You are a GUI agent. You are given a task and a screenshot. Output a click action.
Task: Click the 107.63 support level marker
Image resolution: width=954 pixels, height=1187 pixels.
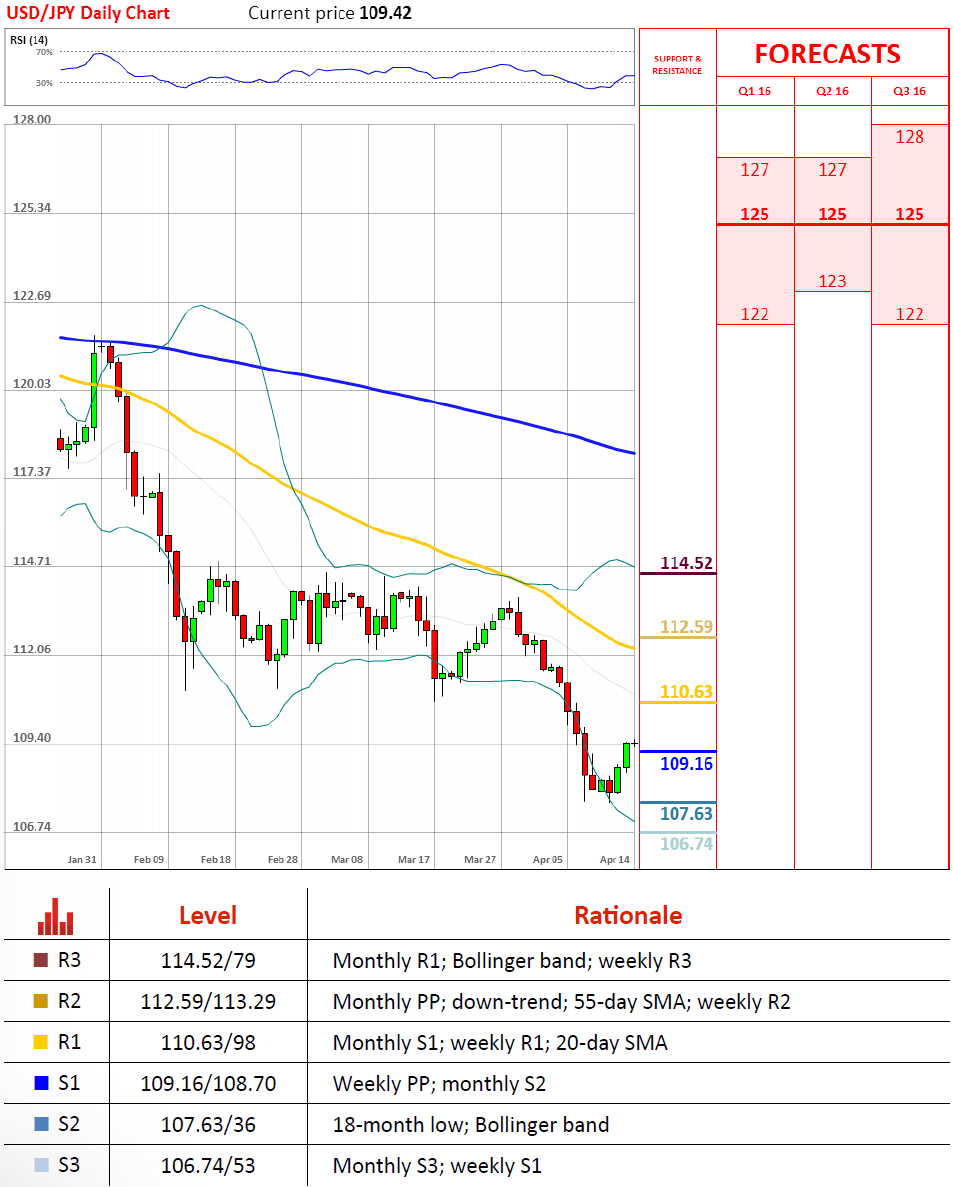(686, 813)
